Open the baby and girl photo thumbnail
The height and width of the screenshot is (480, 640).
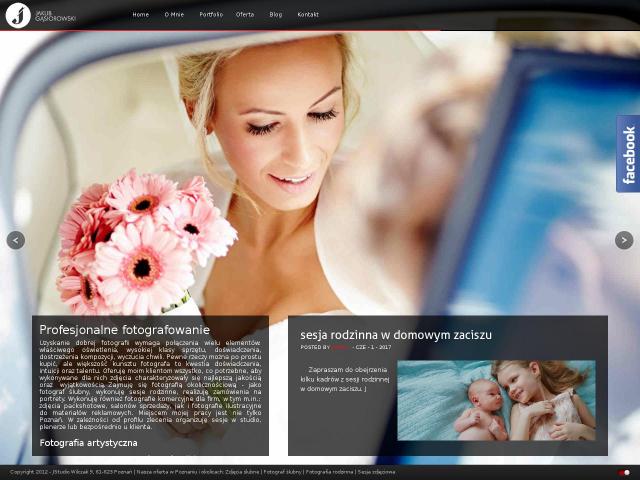496,400
